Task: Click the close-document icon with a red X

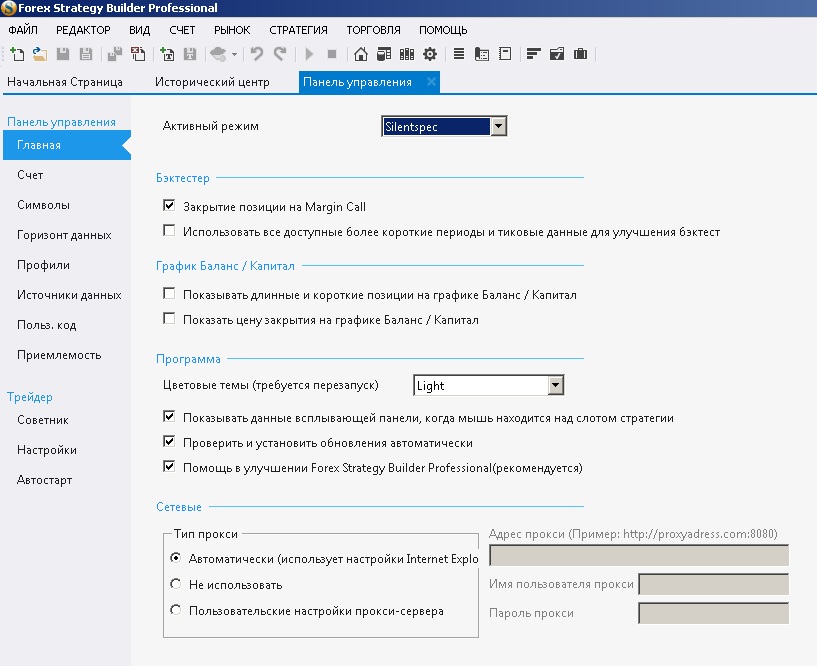Action: pyautogui.click(x=138, y=54)
